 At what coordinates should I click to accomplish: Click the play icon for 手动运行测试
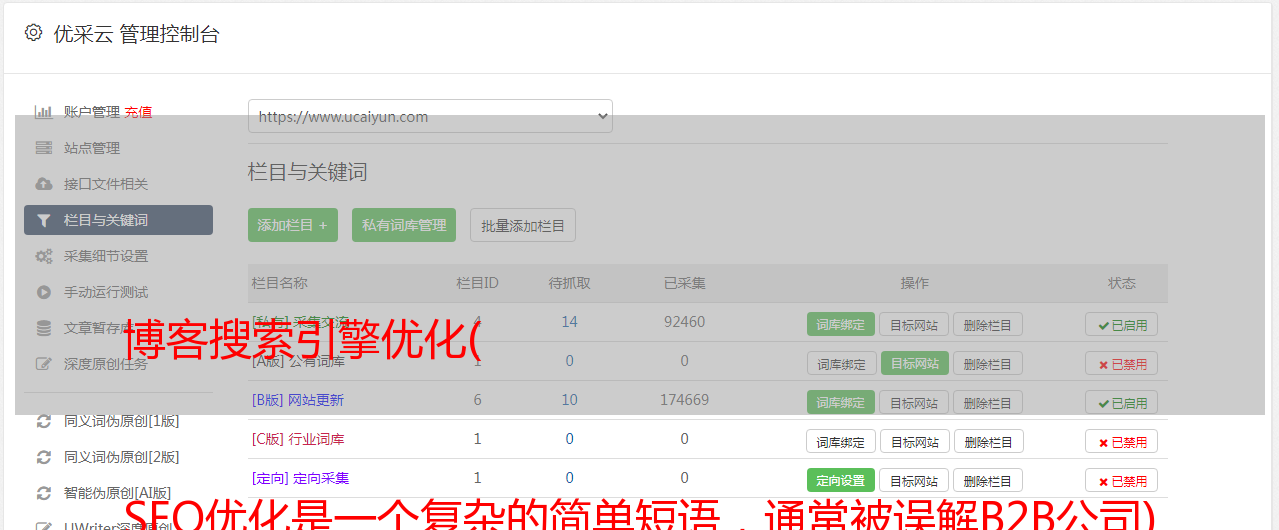(x=43, y=292)
